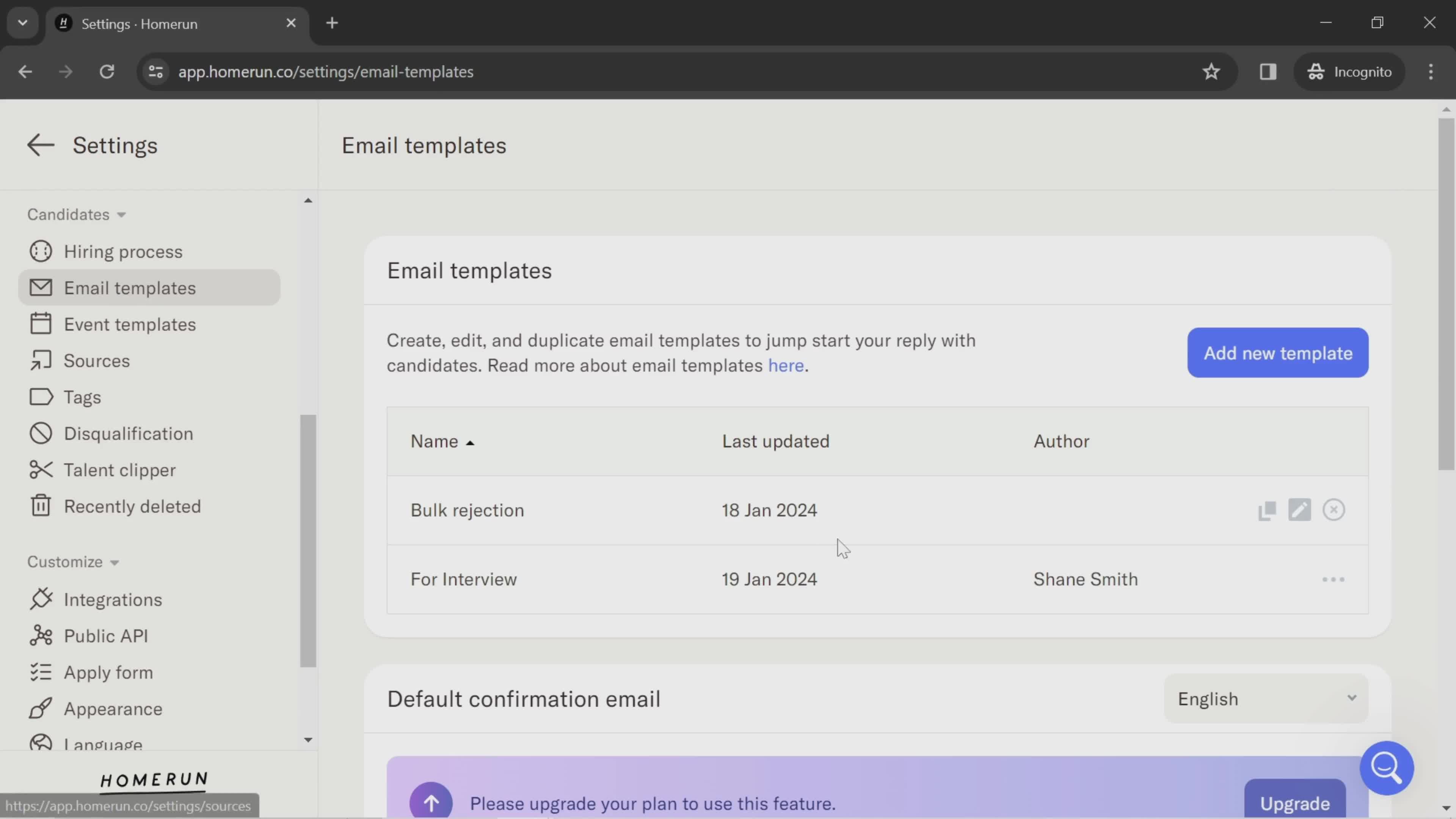Sort templates by Name column
Screen dimensions: 1456x819
442,441
